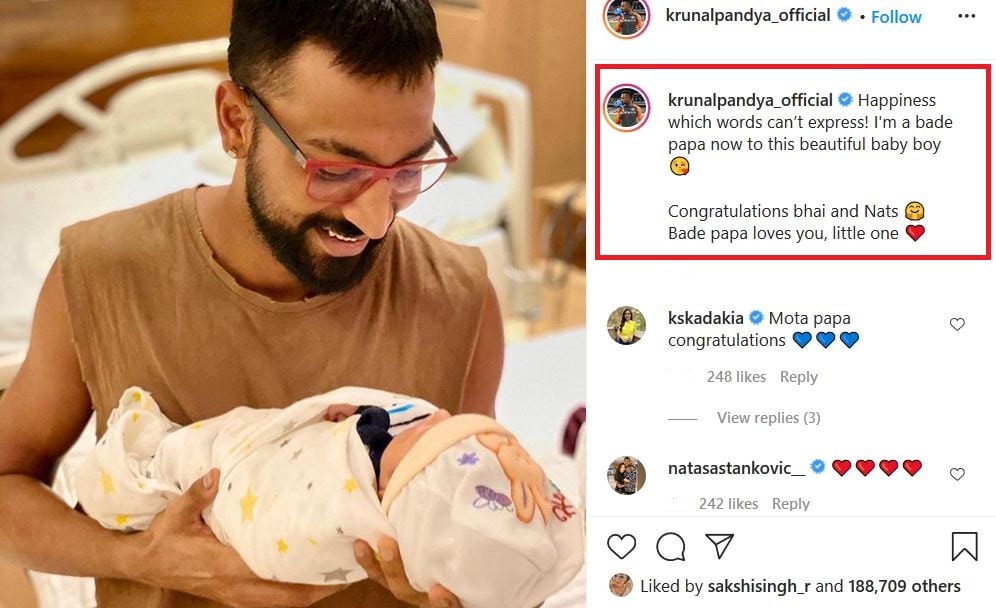This screenshot has width=996, height=608.
Task: Open kskadakia's profile avatar
Action: pos(626,325)
